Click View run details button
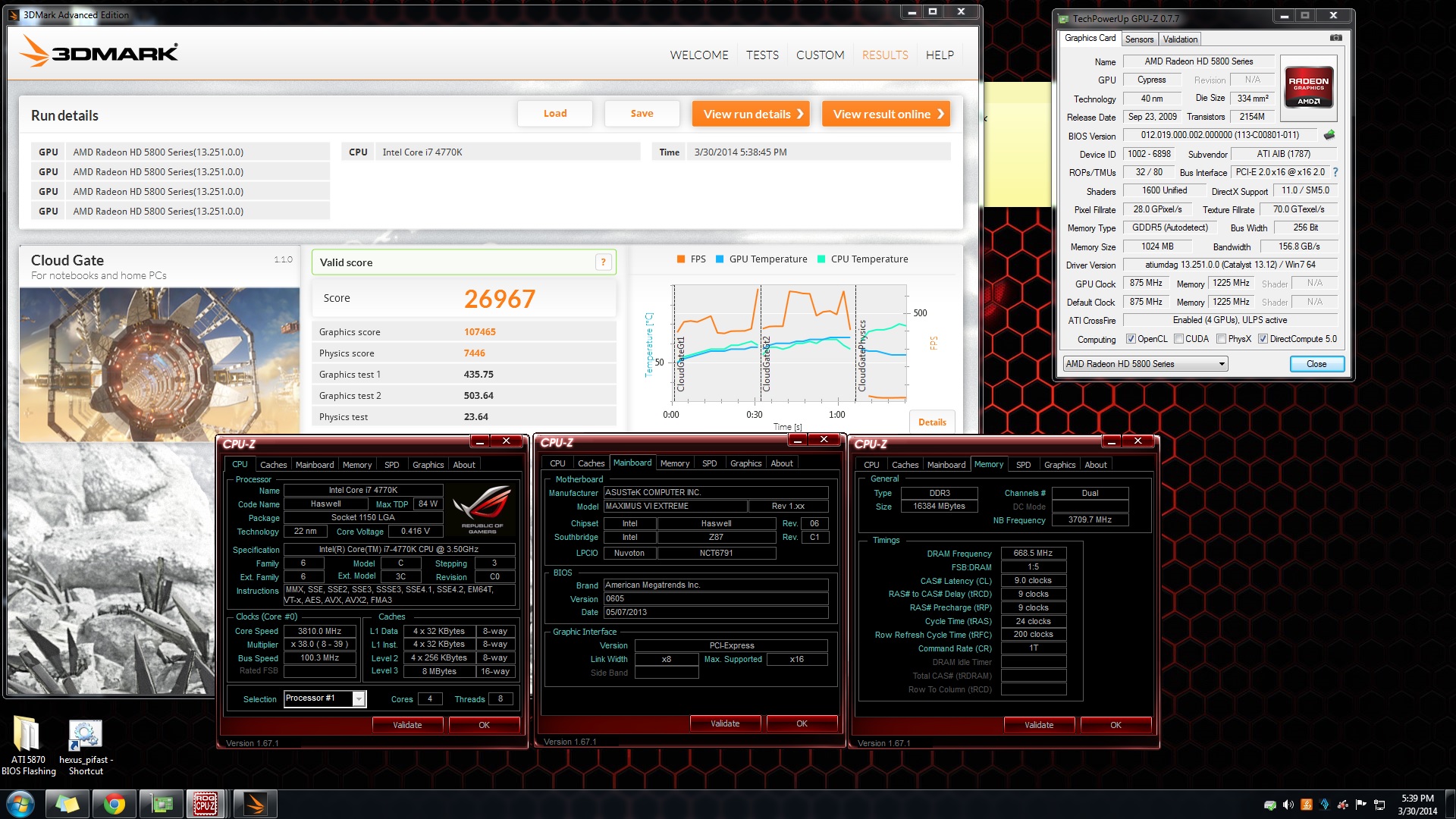The image size is (1456, 819). [751, 114]
